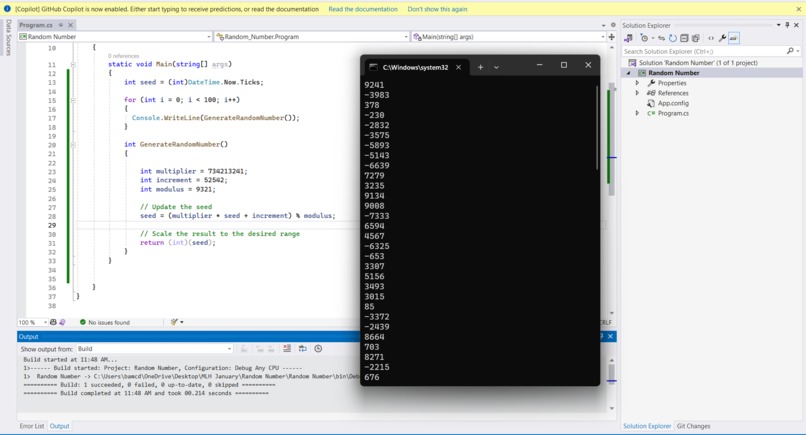
Task: Close the C:\Windows\system32 console tab
Action: click(x=459, y=67)
